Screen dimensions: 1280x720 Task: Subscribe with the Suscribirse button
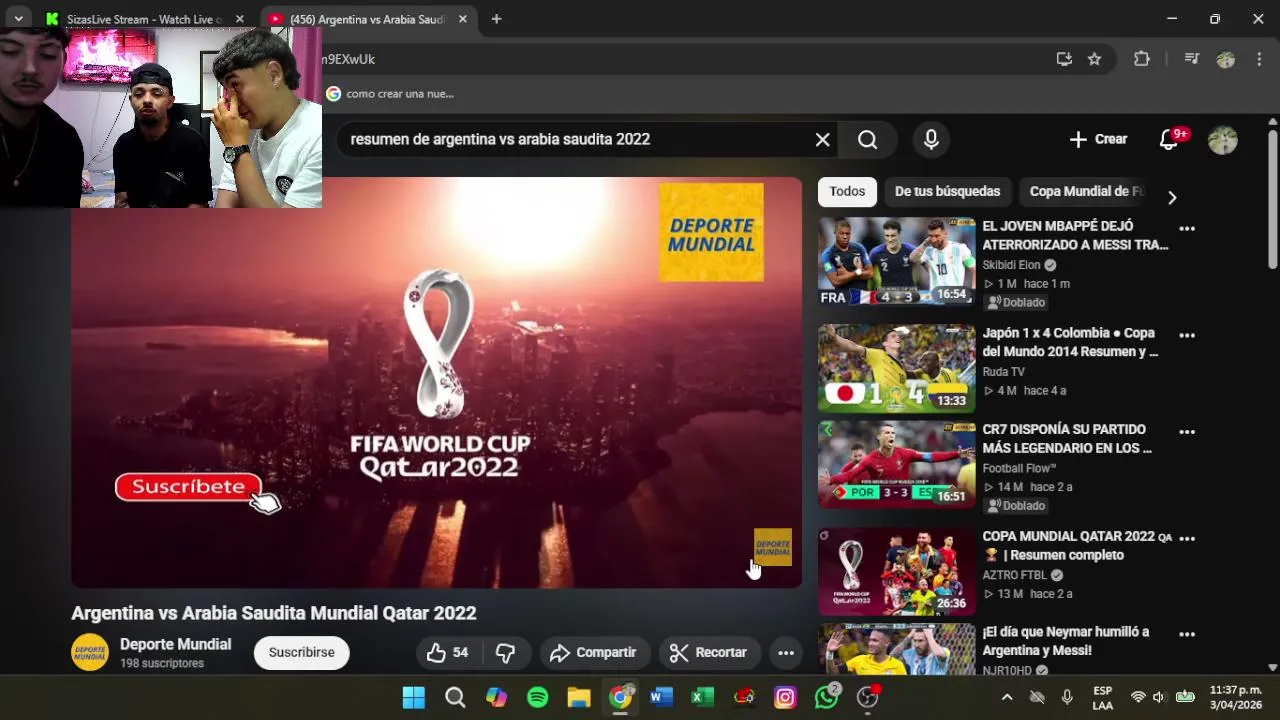click(x=301, y=653)
